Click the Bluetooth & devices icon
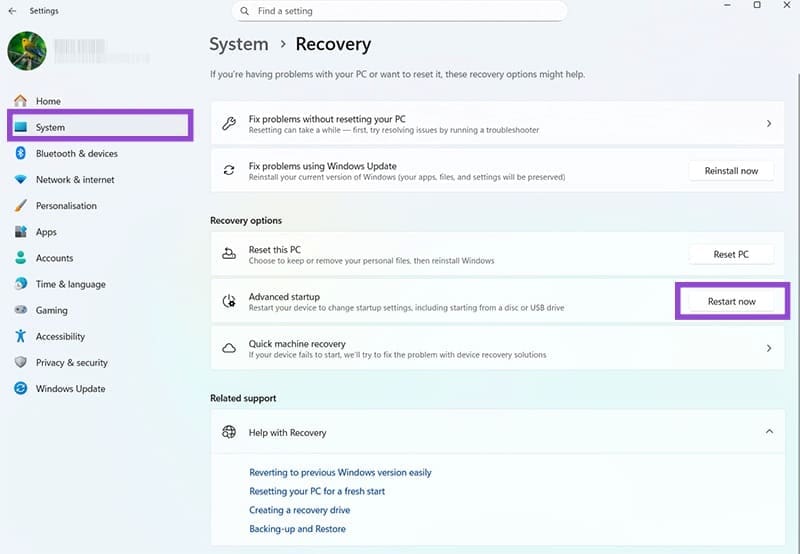 point(20,154)
